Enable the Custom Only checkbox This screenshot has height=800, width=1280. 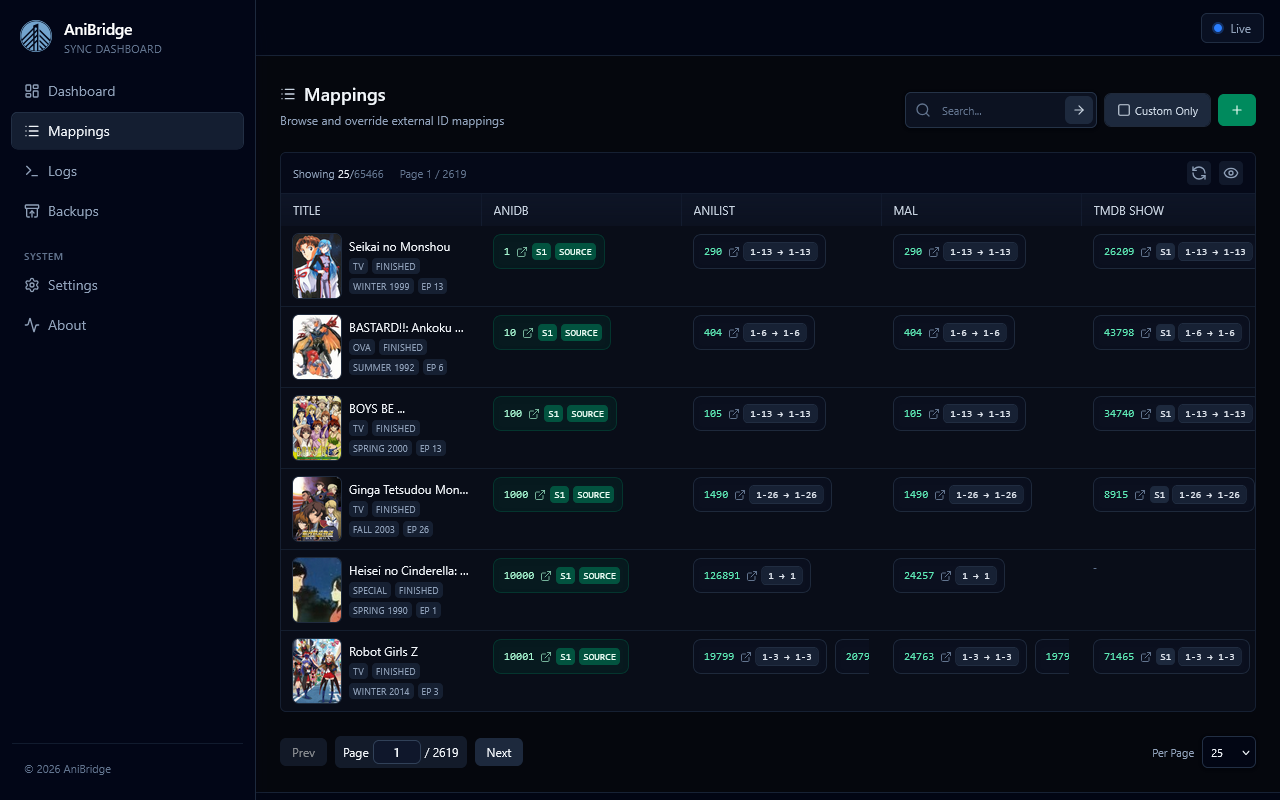pyautogui.click(x=1124, y=110)
